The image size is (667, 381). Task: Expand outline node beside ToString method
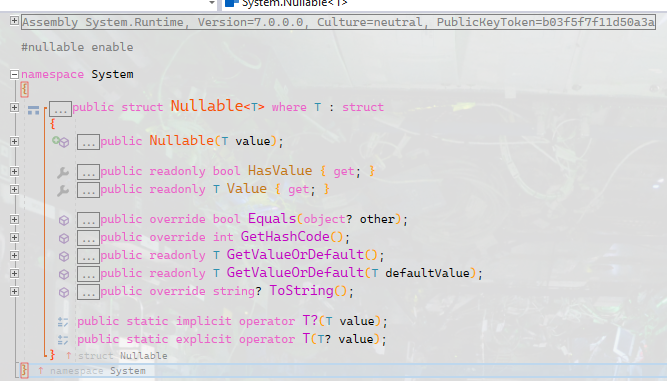click(14, 291)
